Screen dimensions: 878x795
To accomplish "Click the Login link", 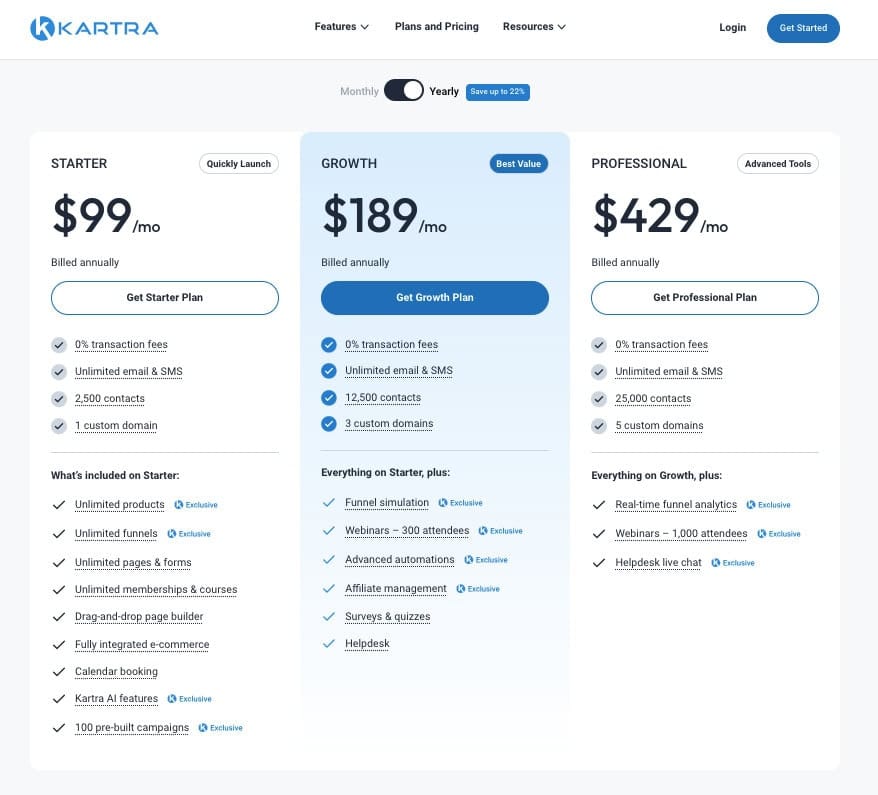I will pyautogui.click(x=732, y=27).
